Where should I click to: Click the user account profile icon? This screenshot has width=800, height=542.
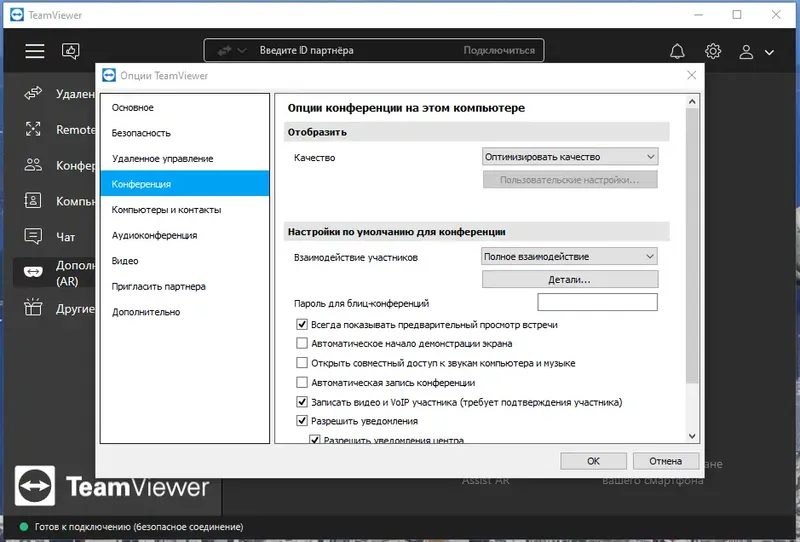(x=746, y=52)
